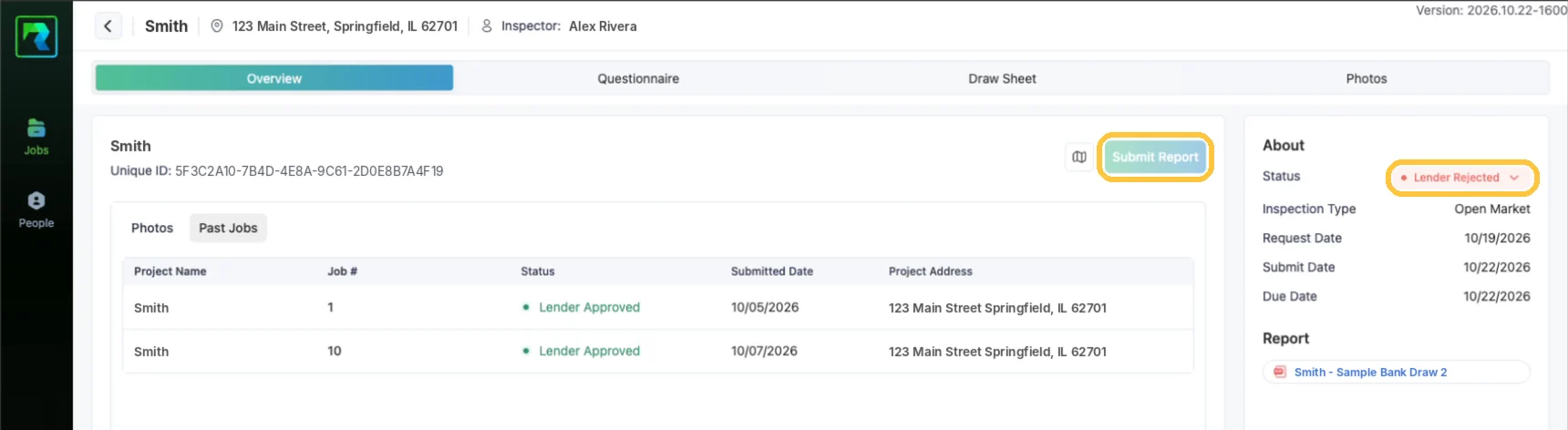Image resolution: width=1568 pixels, height=430 pixels.
Task: Open the Smith - Sample Bank Draw 2 report
Action: pos(1396,372)
